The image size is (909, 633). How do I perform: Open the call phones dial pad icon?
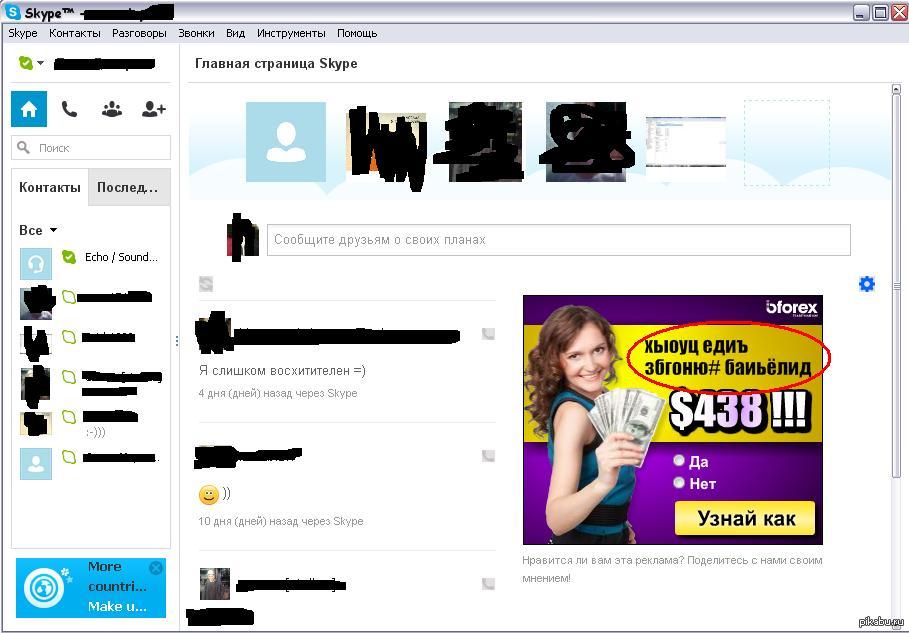point(70,109)
